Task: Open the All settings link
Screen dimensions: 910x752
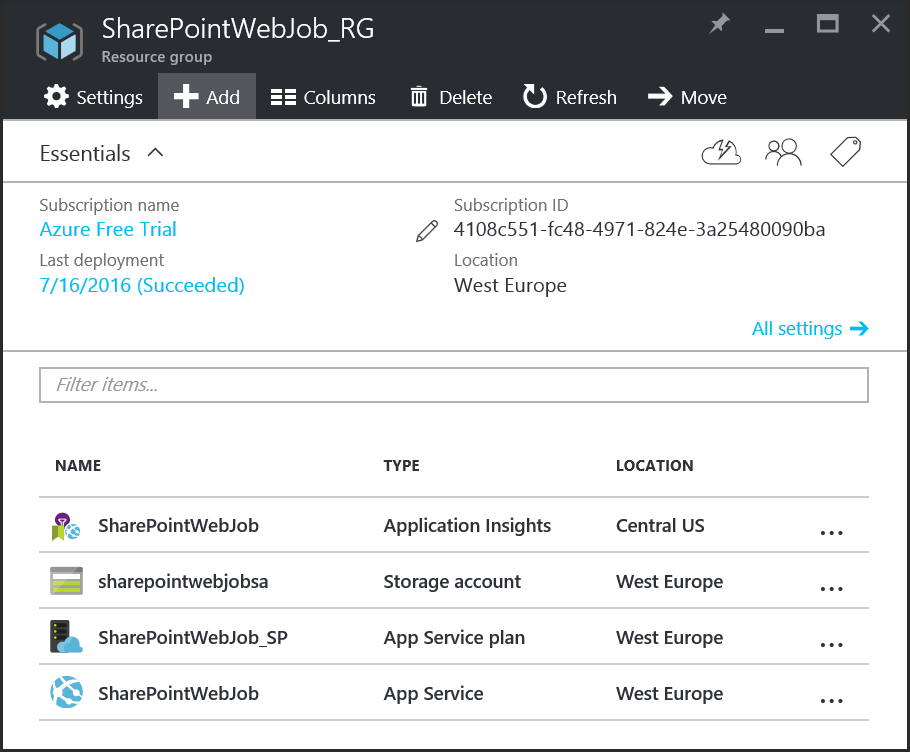Action: pyautogui.click(x=799, y=328)
